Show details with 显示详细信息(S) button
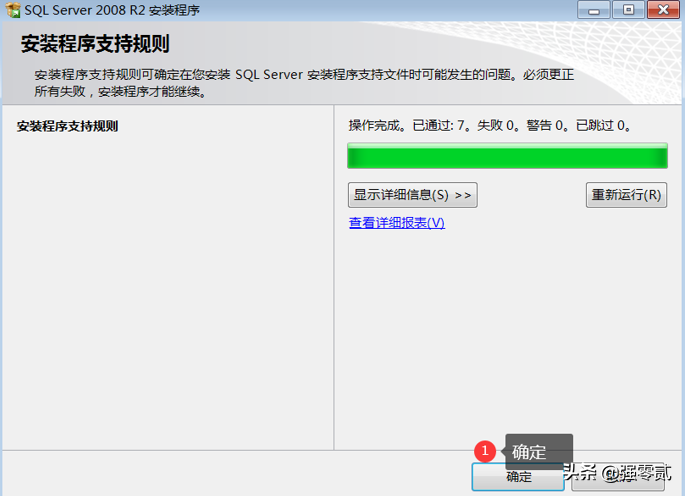686x496 pixels. coord(413,195)
